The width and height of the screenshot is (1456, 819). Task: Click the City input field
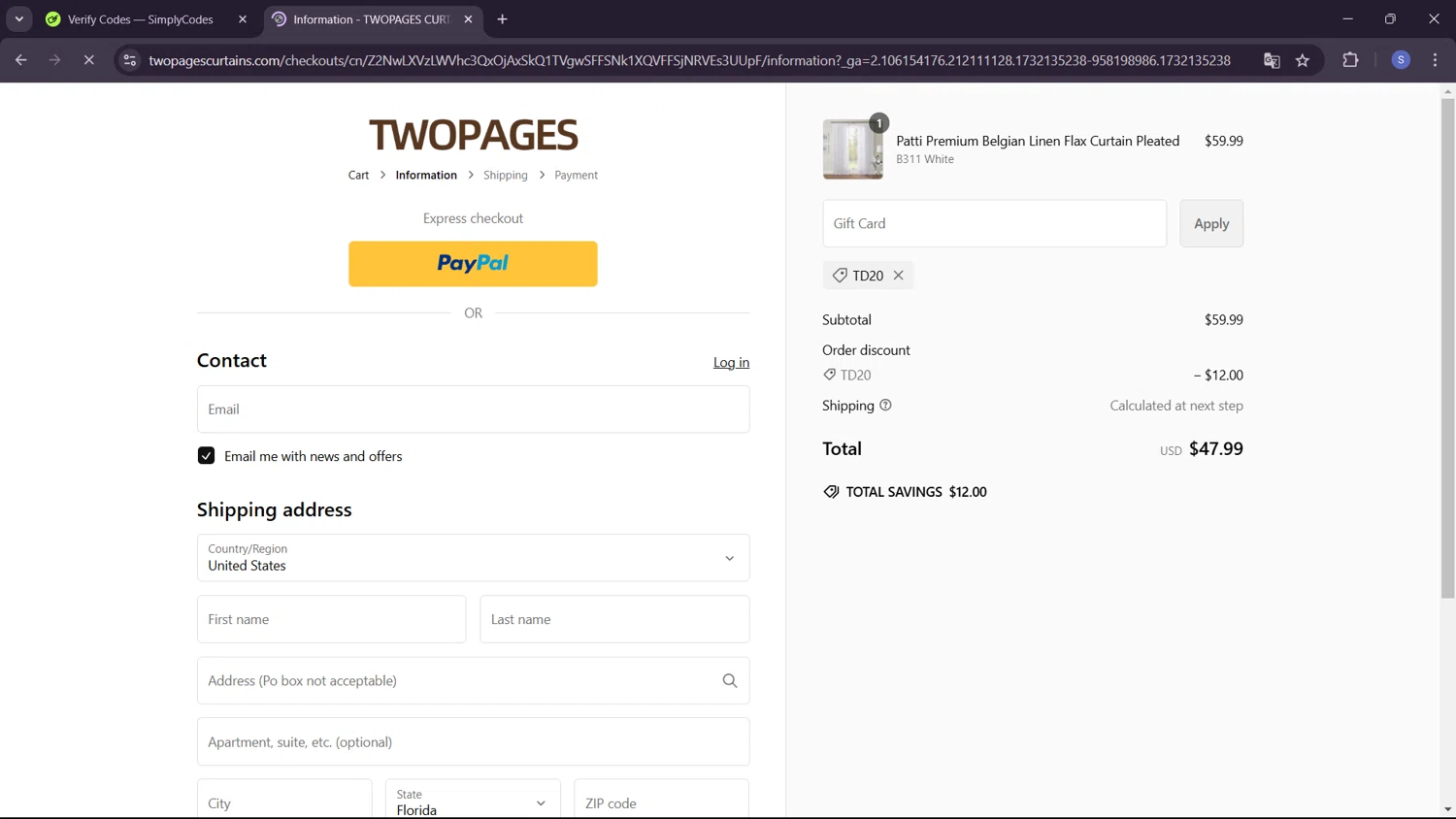point(284,799)
